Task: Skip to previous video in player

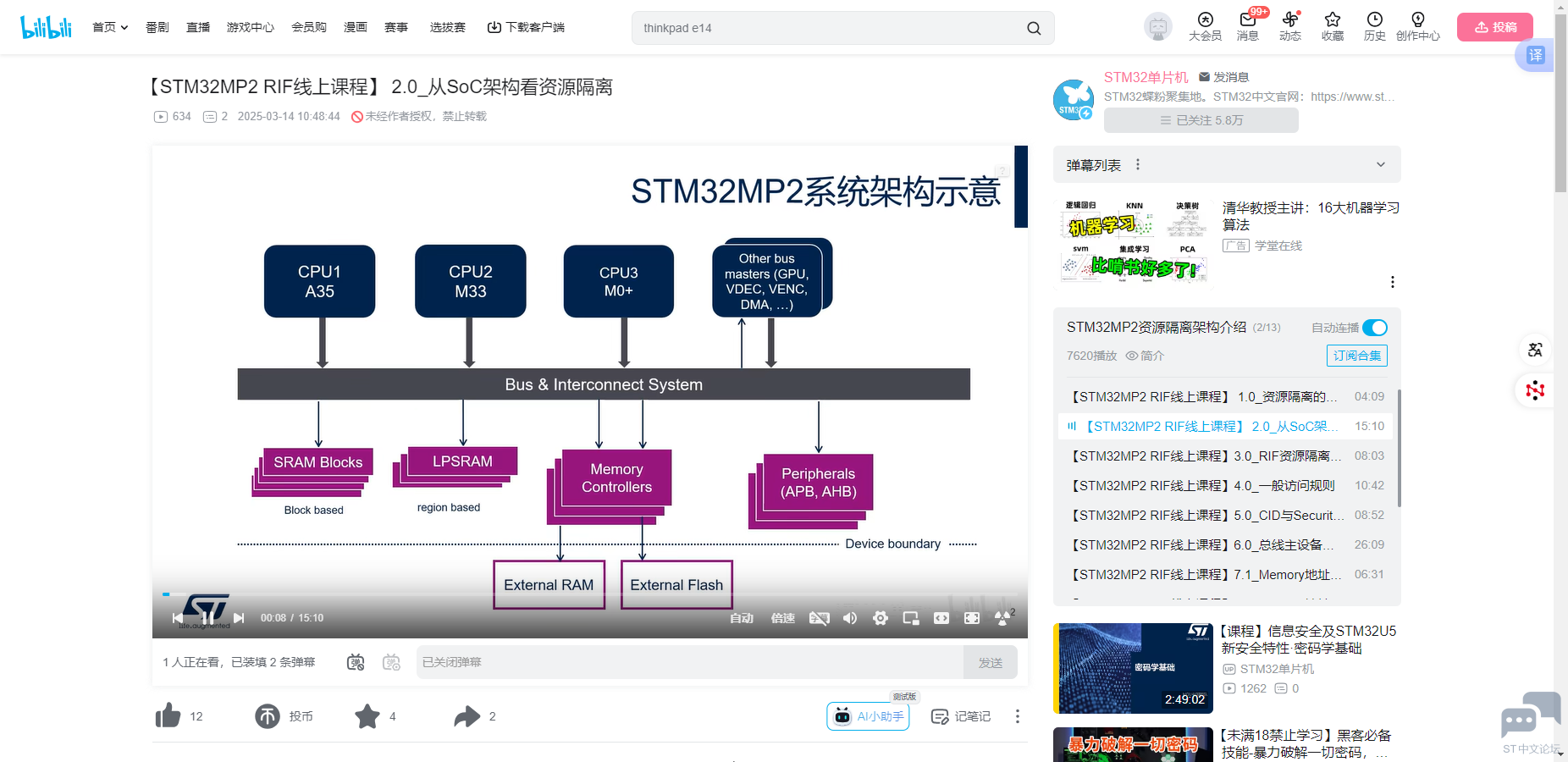Action: coord(177,618)
